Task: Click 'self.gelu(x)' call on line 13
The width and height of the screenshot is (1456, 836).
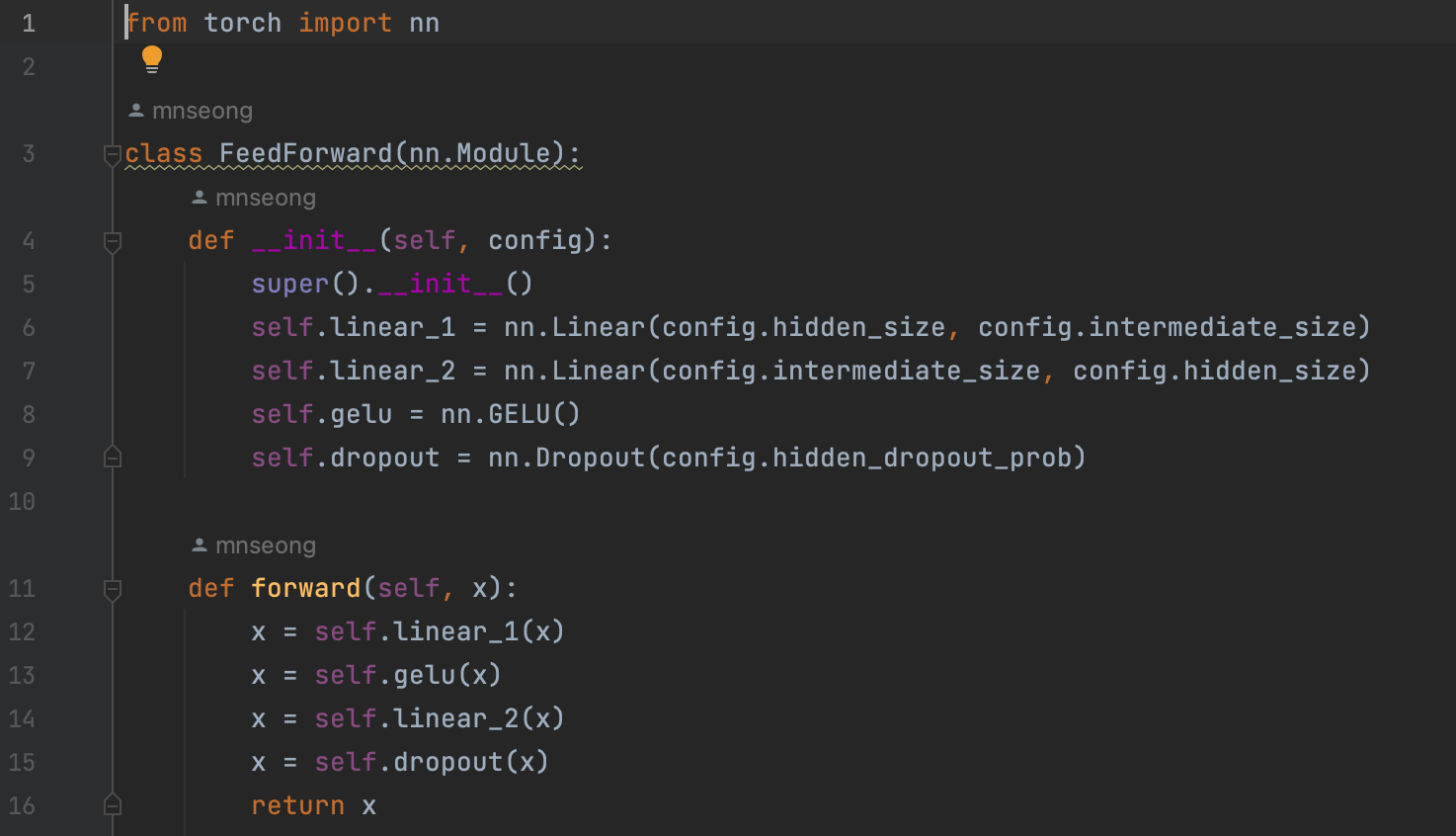Action: 409,675
